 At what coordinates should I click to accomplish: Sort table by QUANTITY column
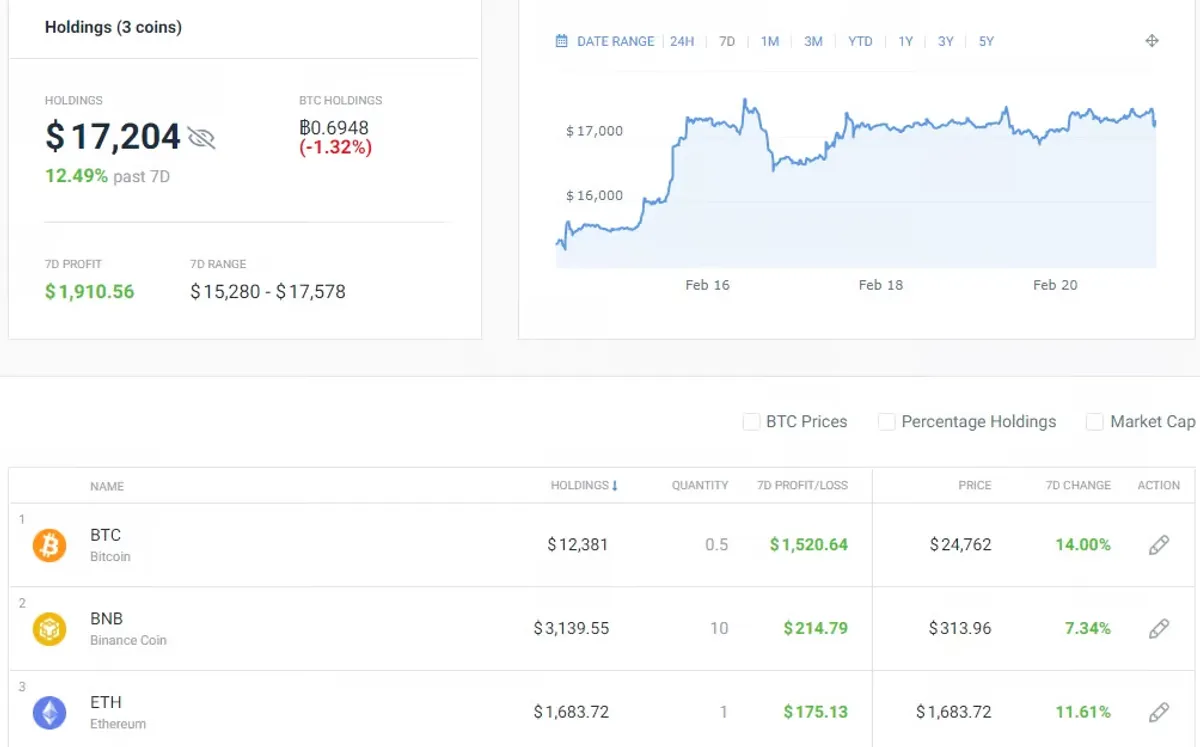[700, 485]
